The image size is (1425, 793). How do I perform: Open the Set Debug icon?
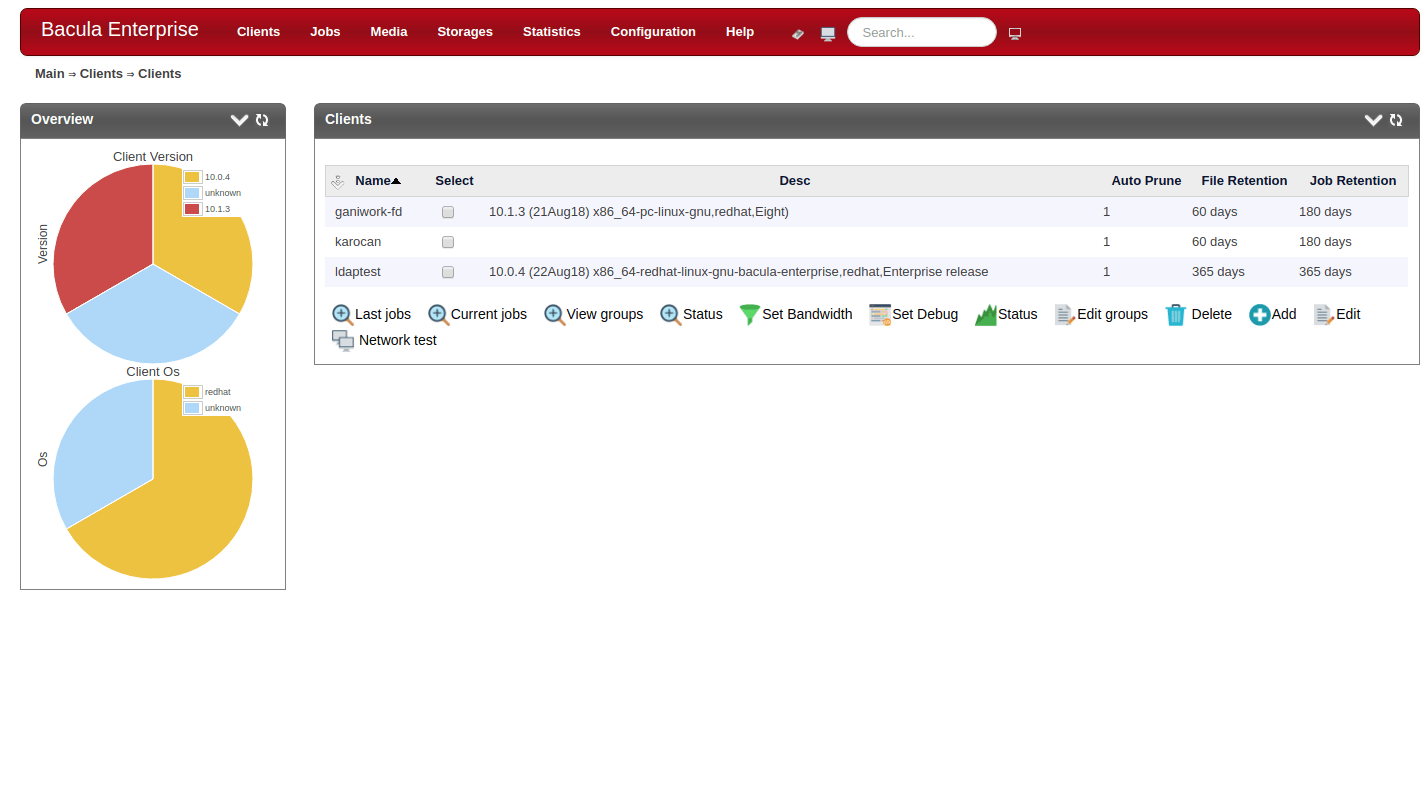pyautogui.click(x=880, y=314)
